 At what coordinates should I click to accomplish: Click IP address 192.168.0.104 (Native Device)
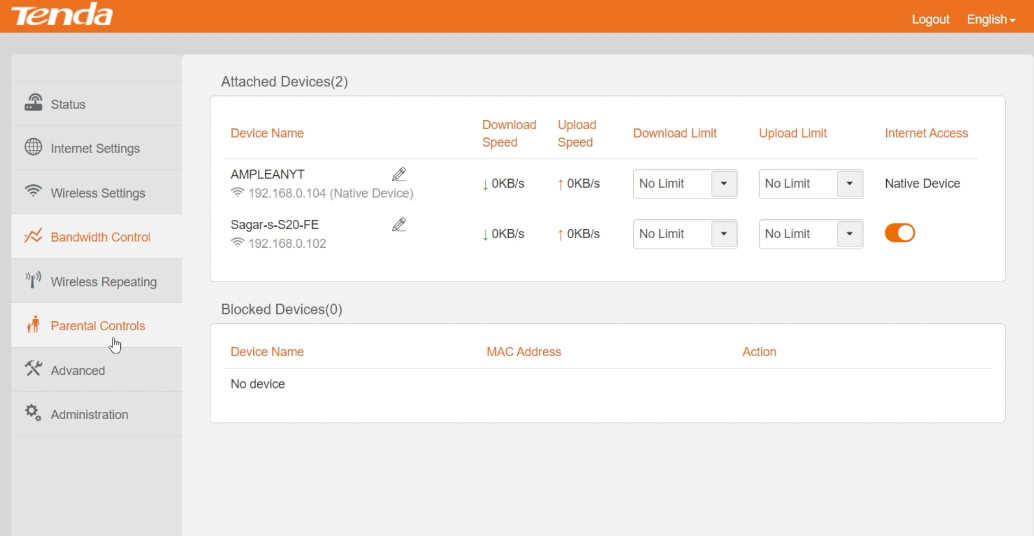coord(331,193)
